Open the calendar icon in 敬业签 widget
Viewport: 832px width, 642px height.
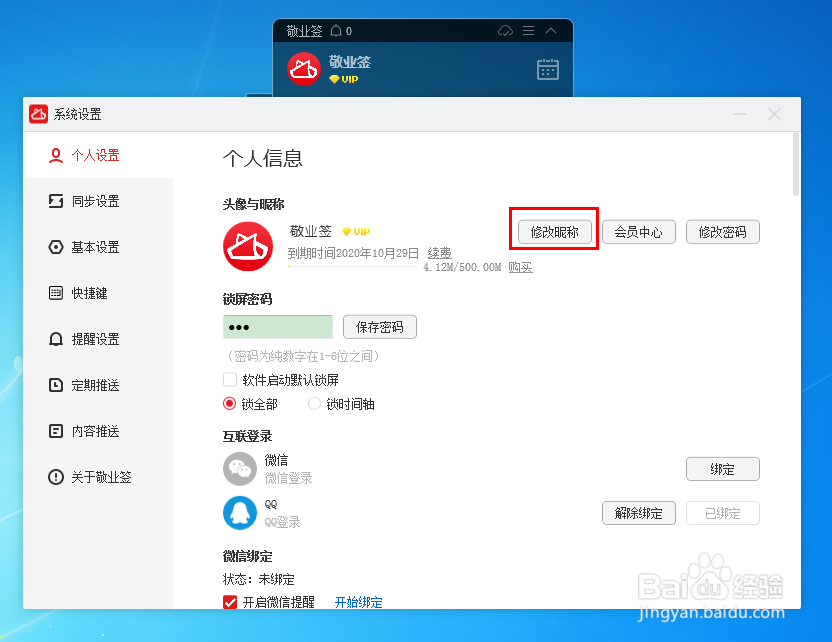tap(548, 69)
